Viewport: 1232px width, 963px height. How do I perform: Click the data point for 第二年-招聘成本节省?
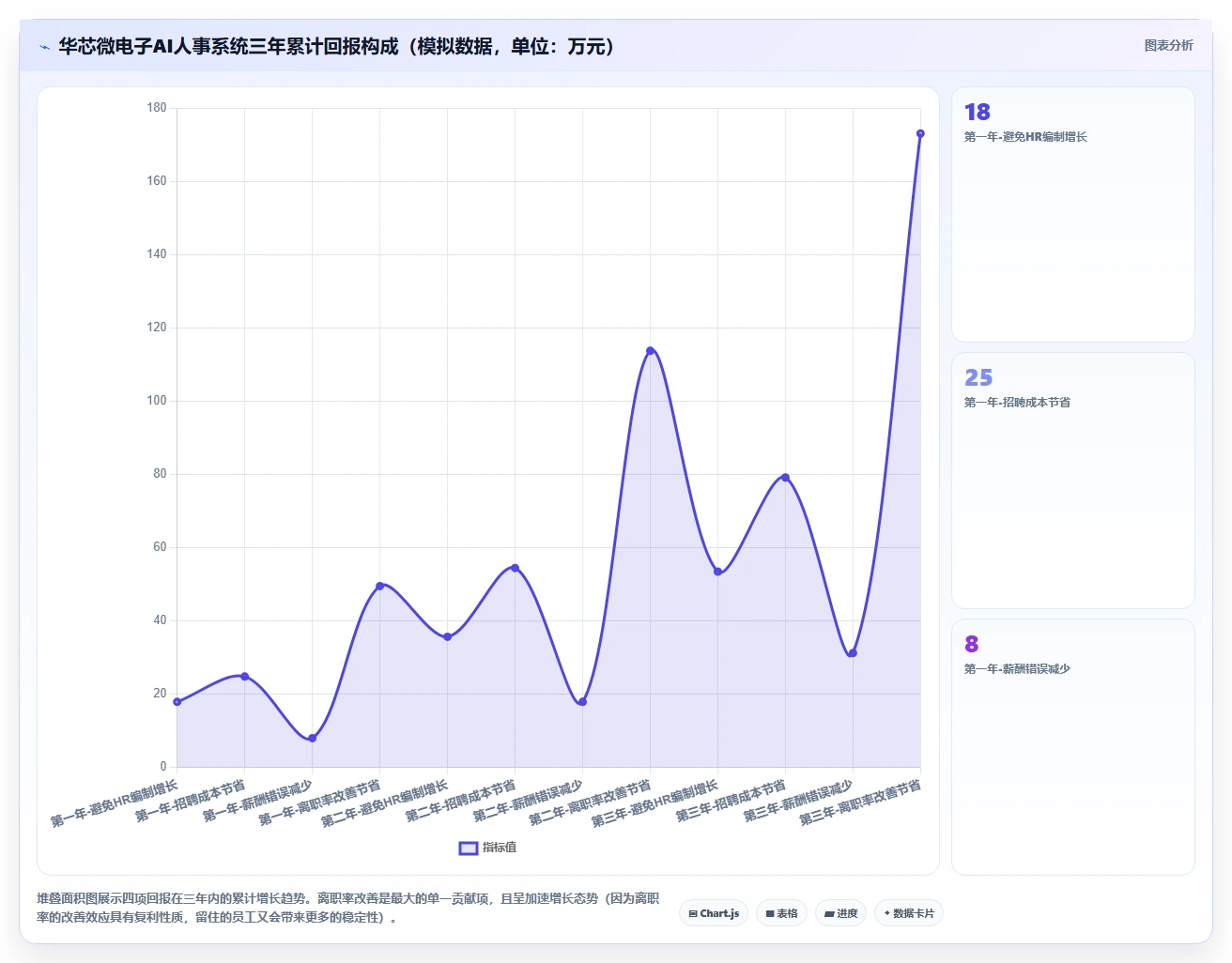[515, 568]
